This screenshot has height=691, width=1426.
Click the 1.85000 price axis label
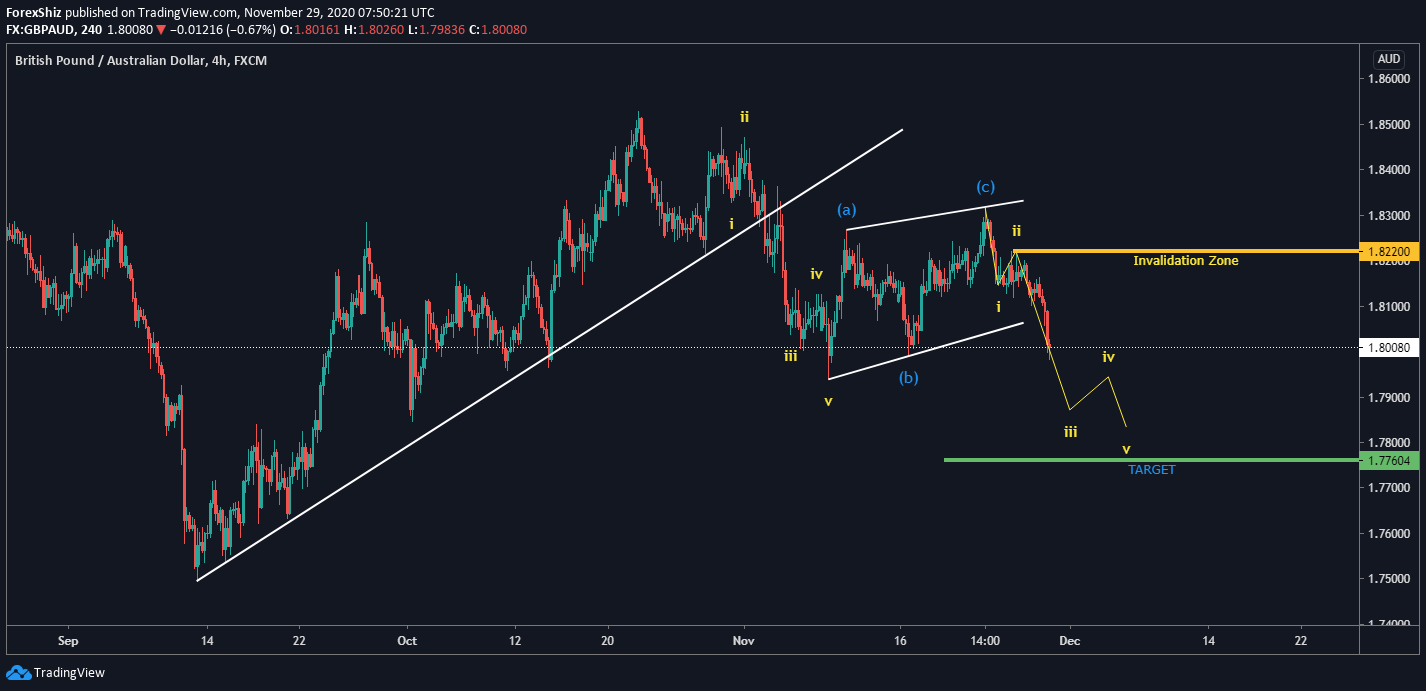click(1389, 125)
